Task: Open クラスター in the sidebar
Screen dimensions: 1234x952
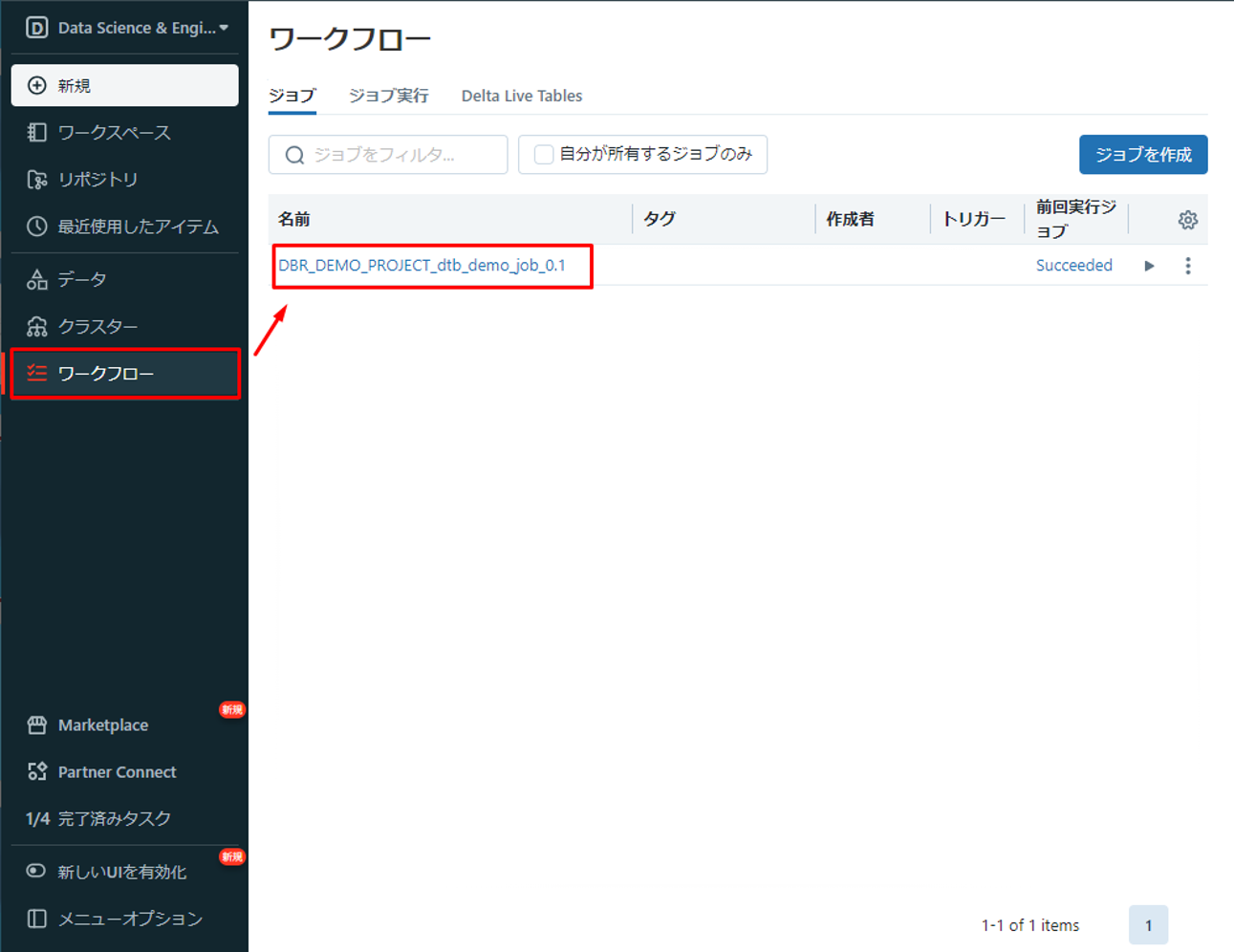Action: (x=124, y=327)
